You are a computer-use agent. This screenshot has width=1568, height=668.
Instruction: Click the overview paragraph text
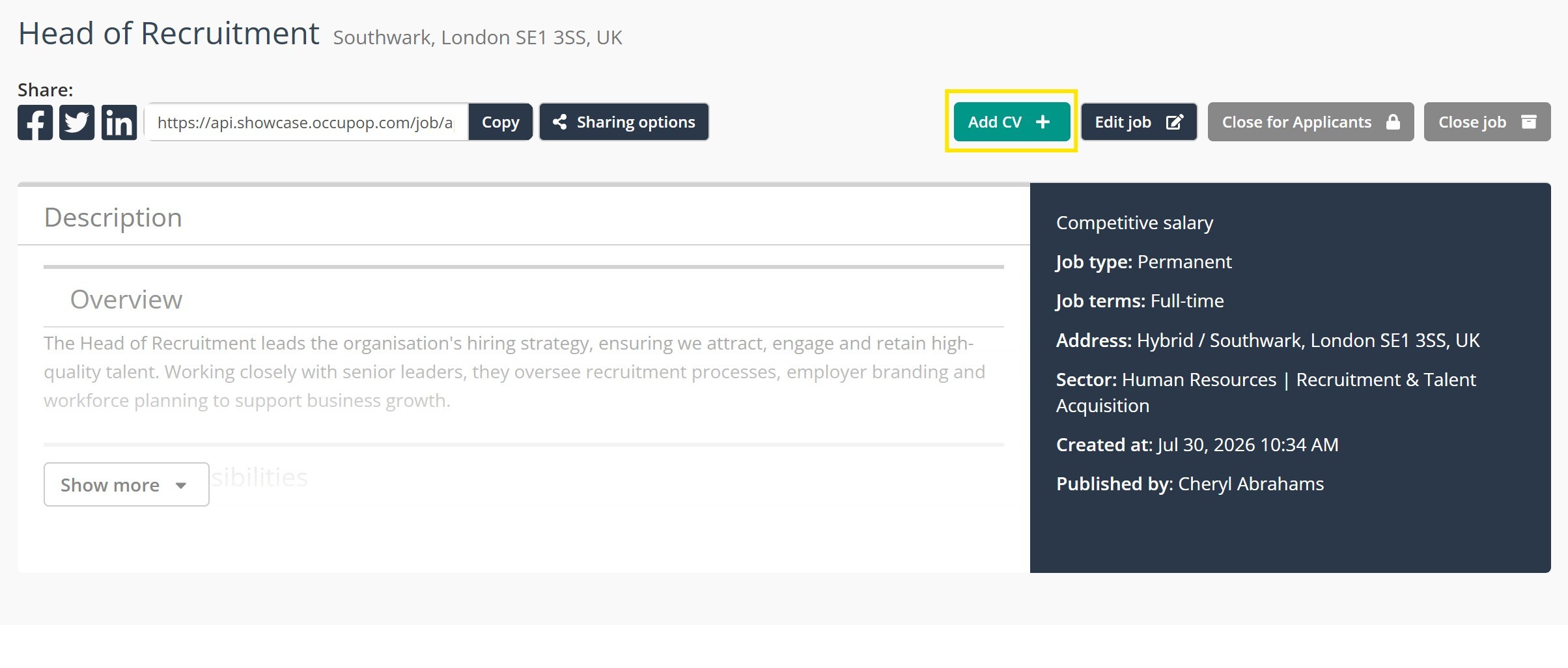click(514, 372)
